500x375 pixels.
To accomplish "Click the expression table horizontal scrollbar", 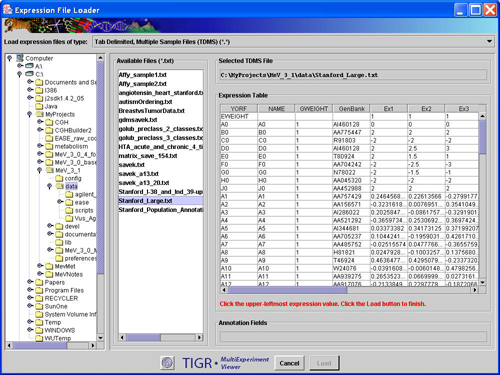I will 349,290.
